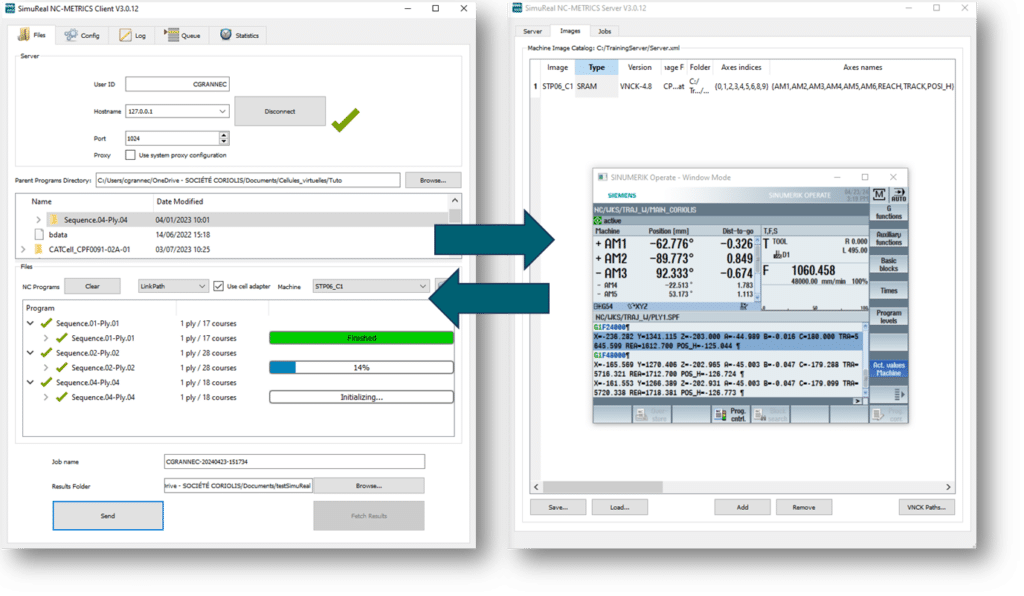Open the Log tab
Screen dimensions: 1024x596
pyautogui.click(x=133, y=35)
